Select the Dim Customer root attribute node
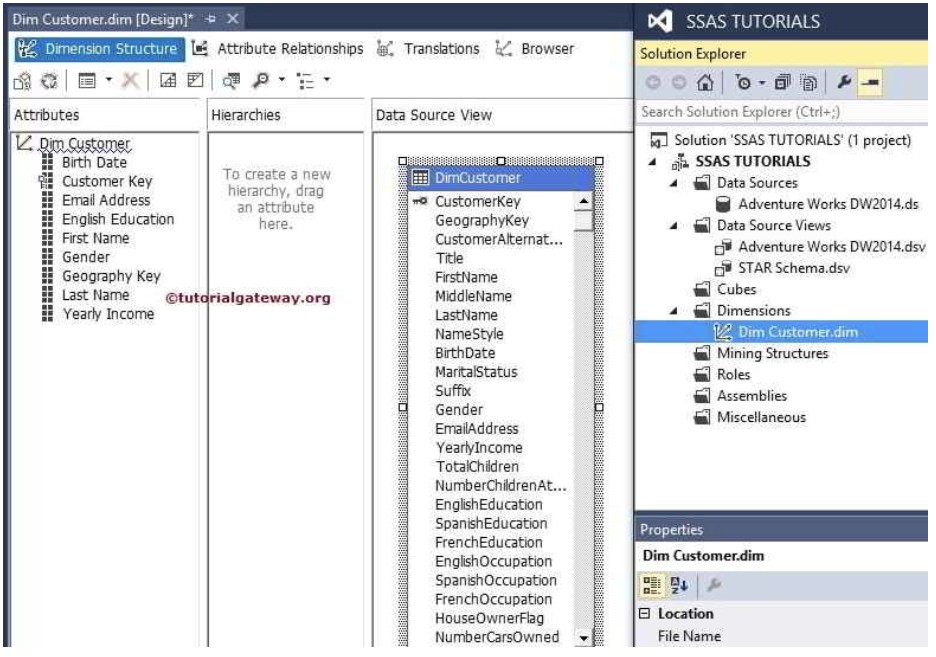This screenshot has width=936, height=657. coord(84,144)
